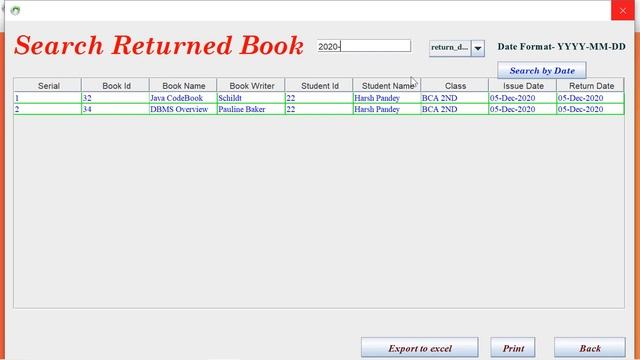Click the Issue Date column header

(523, 86)
